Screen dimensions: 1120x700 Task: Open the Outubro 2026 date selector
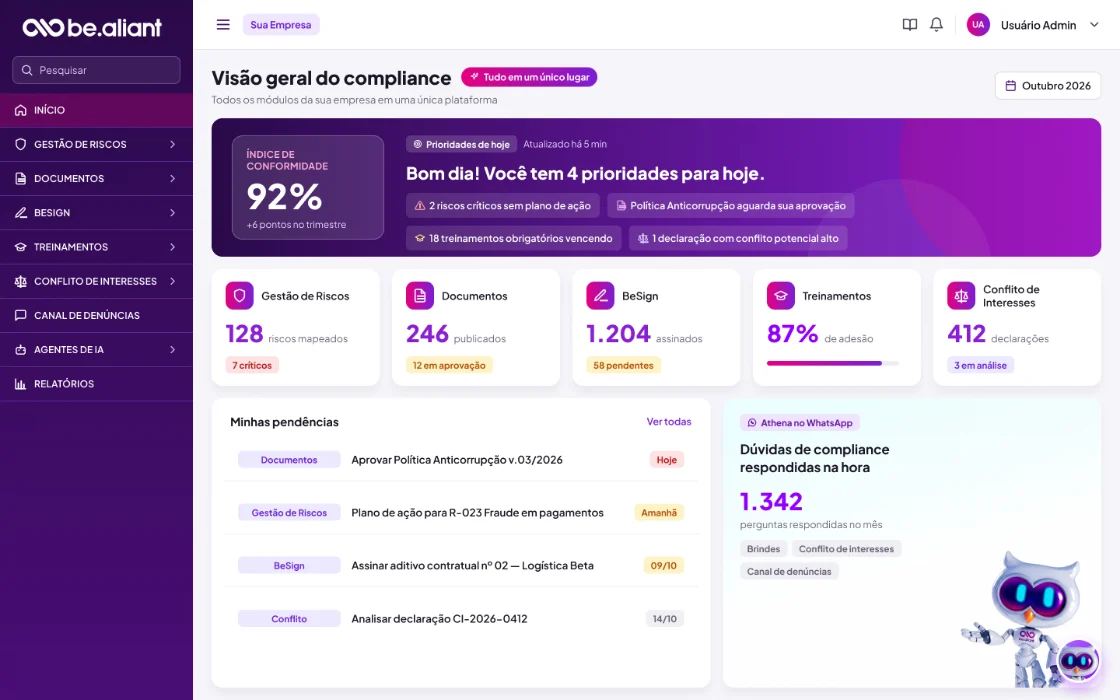1048,86
